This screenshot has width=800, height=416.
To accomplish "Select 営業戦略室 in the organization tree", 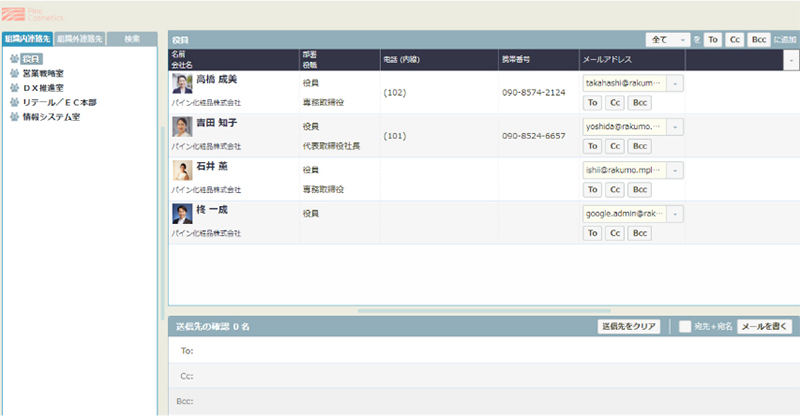I will (x=43, y=74).
